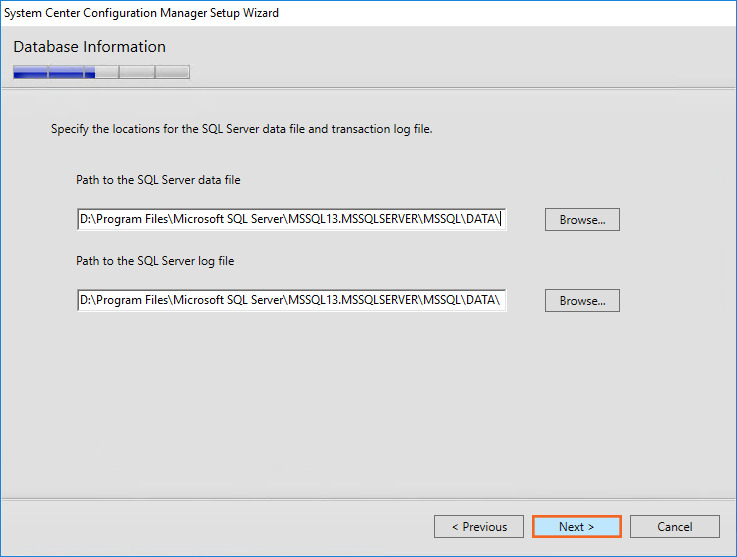Viewport: 737px width, 557px height.
Task: Click the second filled progress bar segment
Action: pos(66,72)
